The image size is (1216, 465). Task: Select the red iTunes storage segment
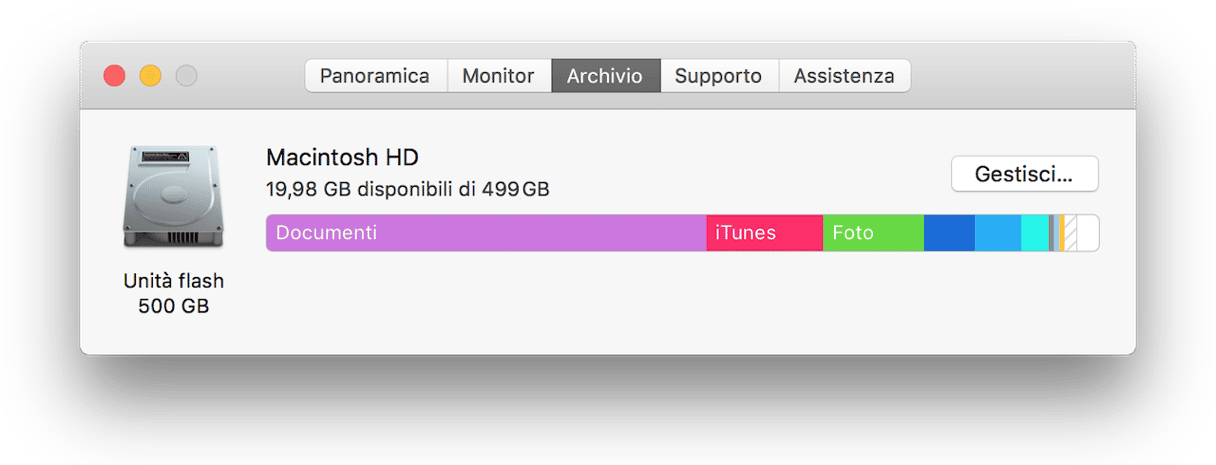[764, 233]
